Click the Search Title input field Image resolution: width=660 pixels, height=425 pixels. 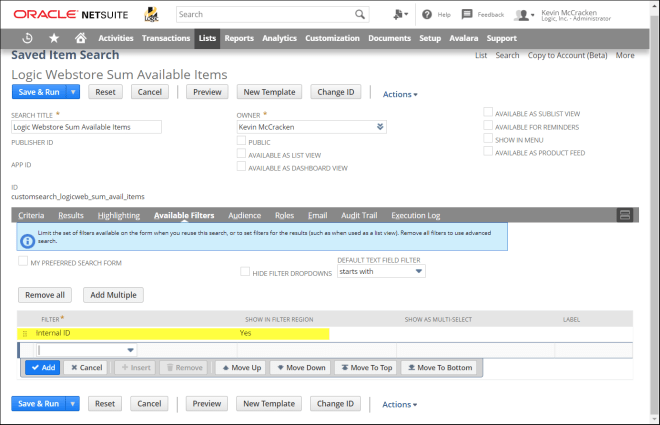click(86, 127)
